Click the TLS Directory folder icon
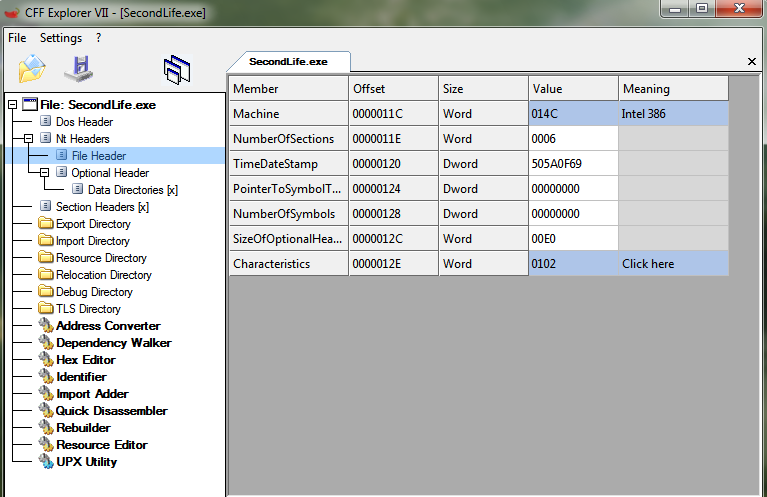This screenshot has width=767, height=497. coord(46,308)
